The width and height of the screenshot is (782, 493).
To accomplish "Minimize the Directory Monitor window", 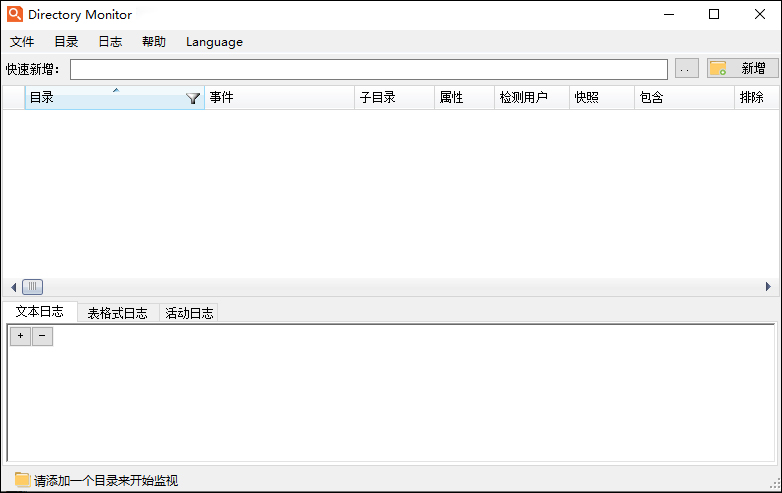I will [x=669, y=14].
